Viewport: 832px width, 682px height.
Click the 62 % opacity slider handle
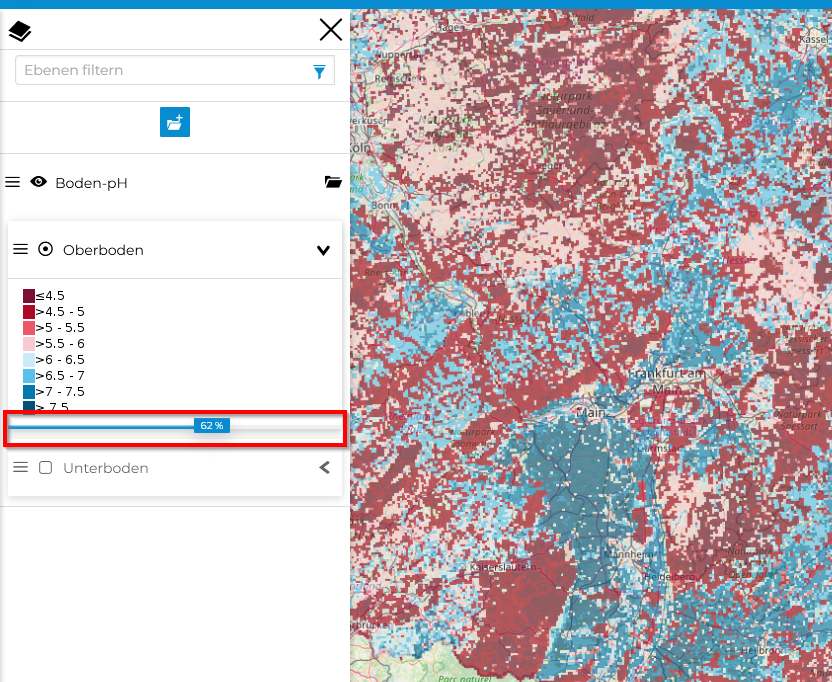point(211,426)
